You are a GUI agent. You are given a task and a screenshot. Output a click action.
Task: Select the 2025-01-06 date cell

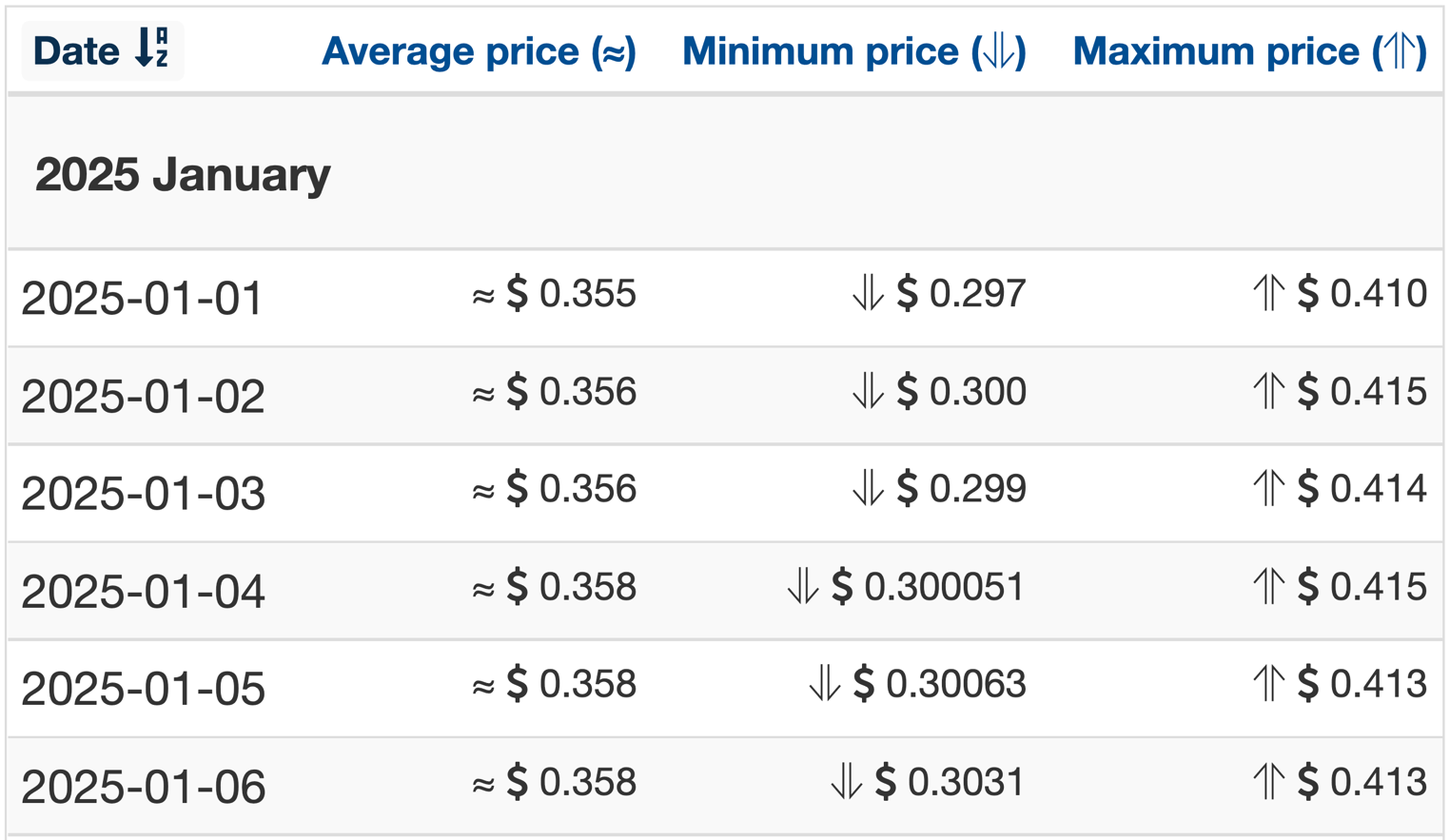[143, 787]
